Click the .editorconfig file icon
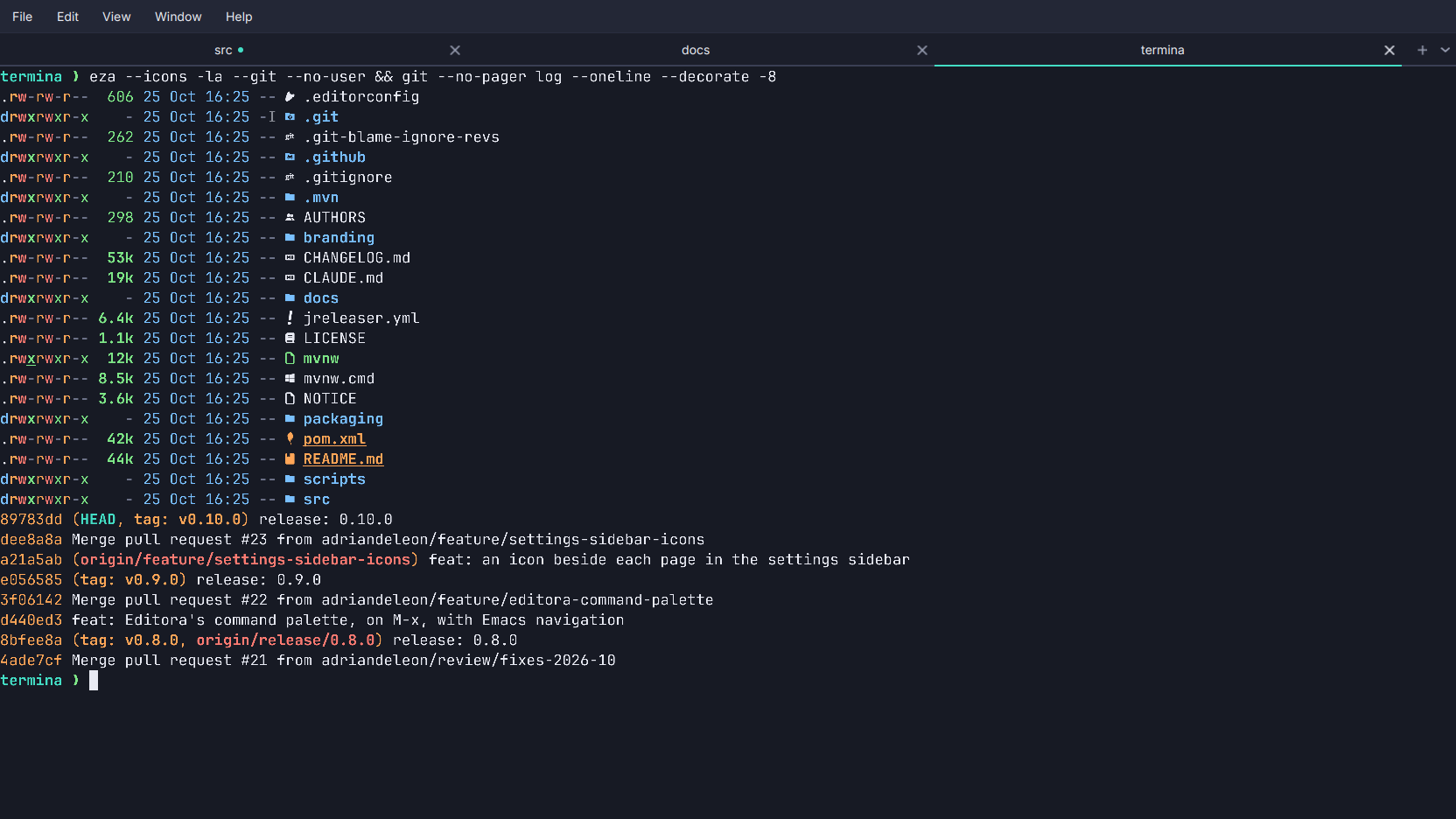This screenshot has width=1456, height=819. (x=290, y=97)
